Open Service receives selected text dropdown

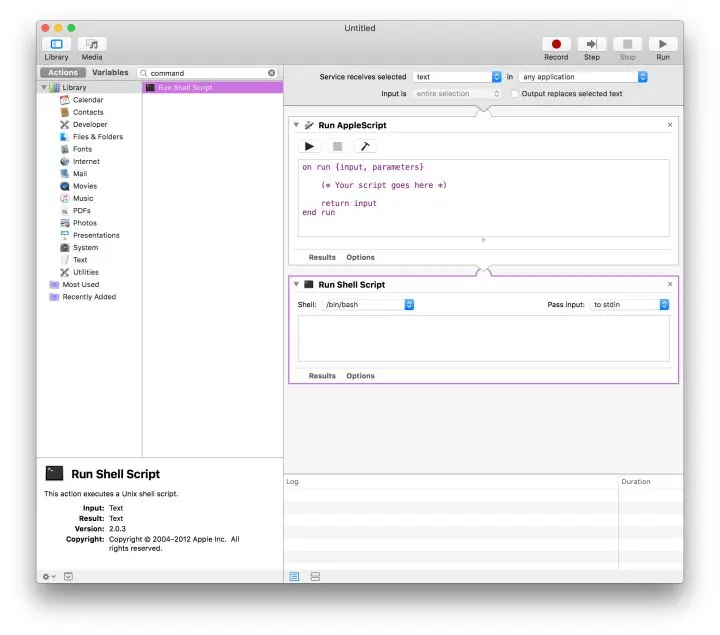click(457, 77)
